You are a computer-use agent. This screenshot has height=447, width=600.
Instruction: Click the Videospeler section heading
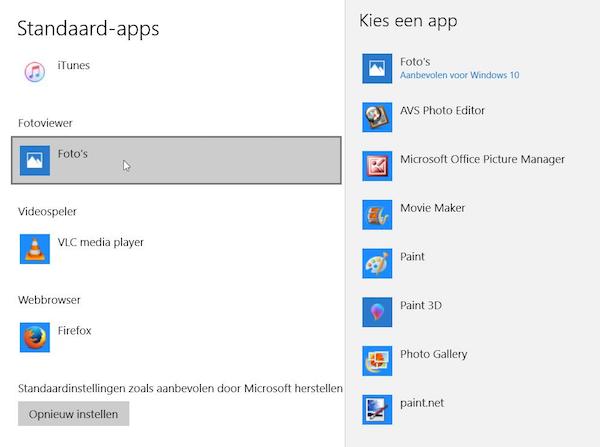pyautogui.click(x=47, y=212)
